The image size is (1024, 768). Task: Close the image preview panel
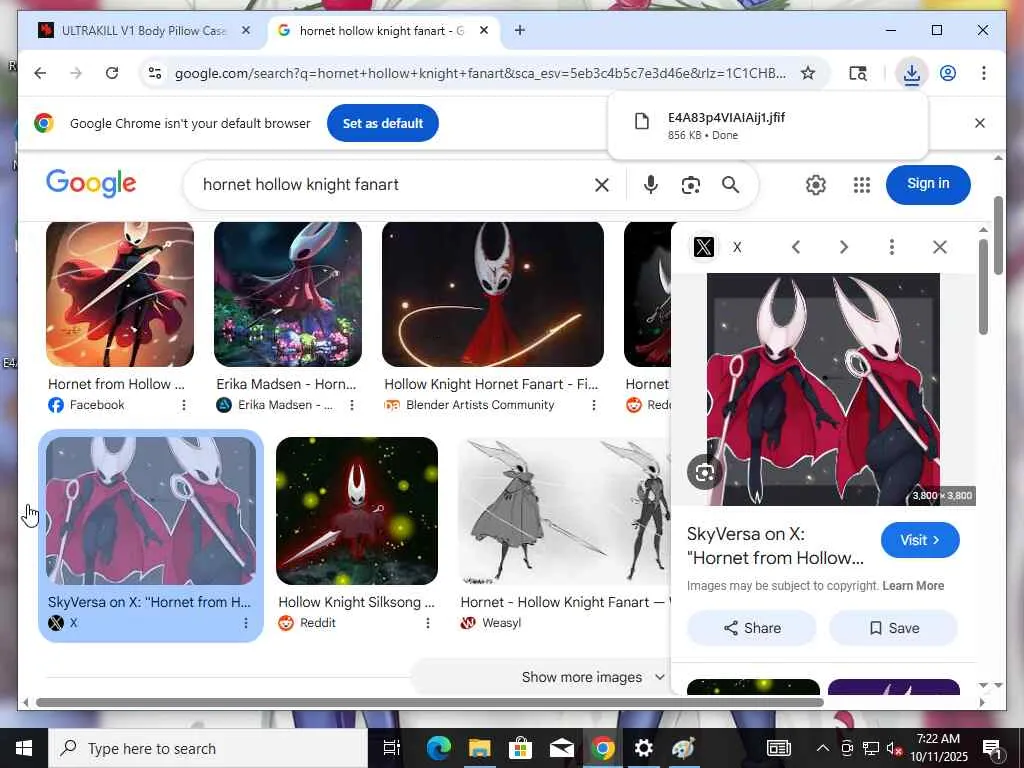point(940,247)
